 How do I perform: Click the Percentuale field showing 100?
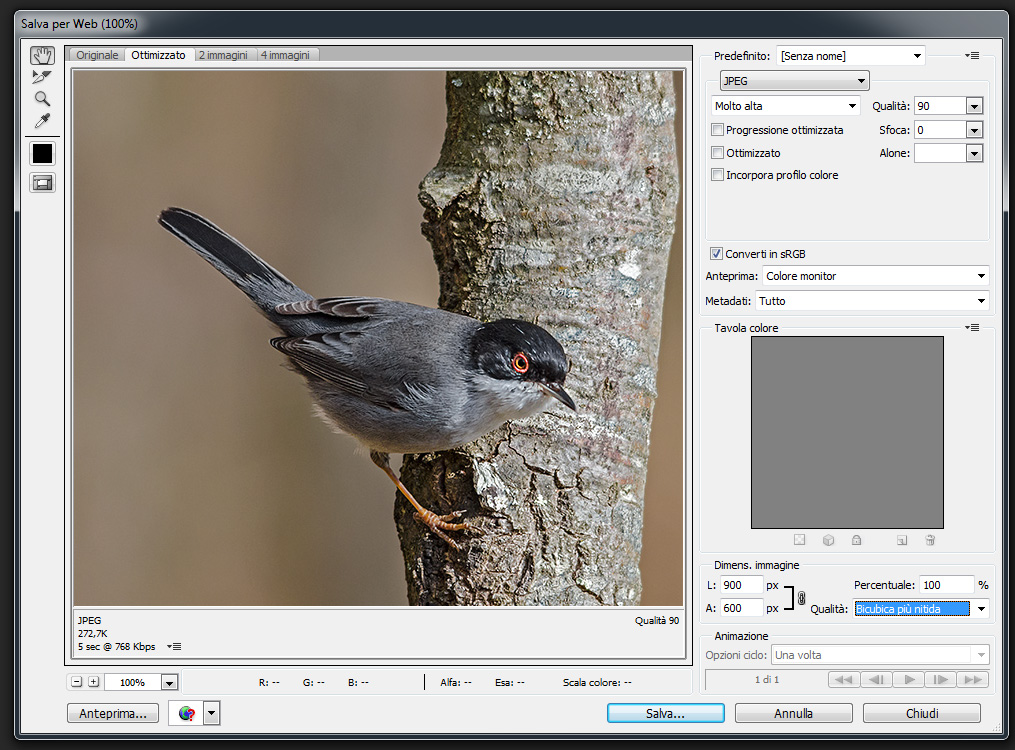click(x=947, y=585)
